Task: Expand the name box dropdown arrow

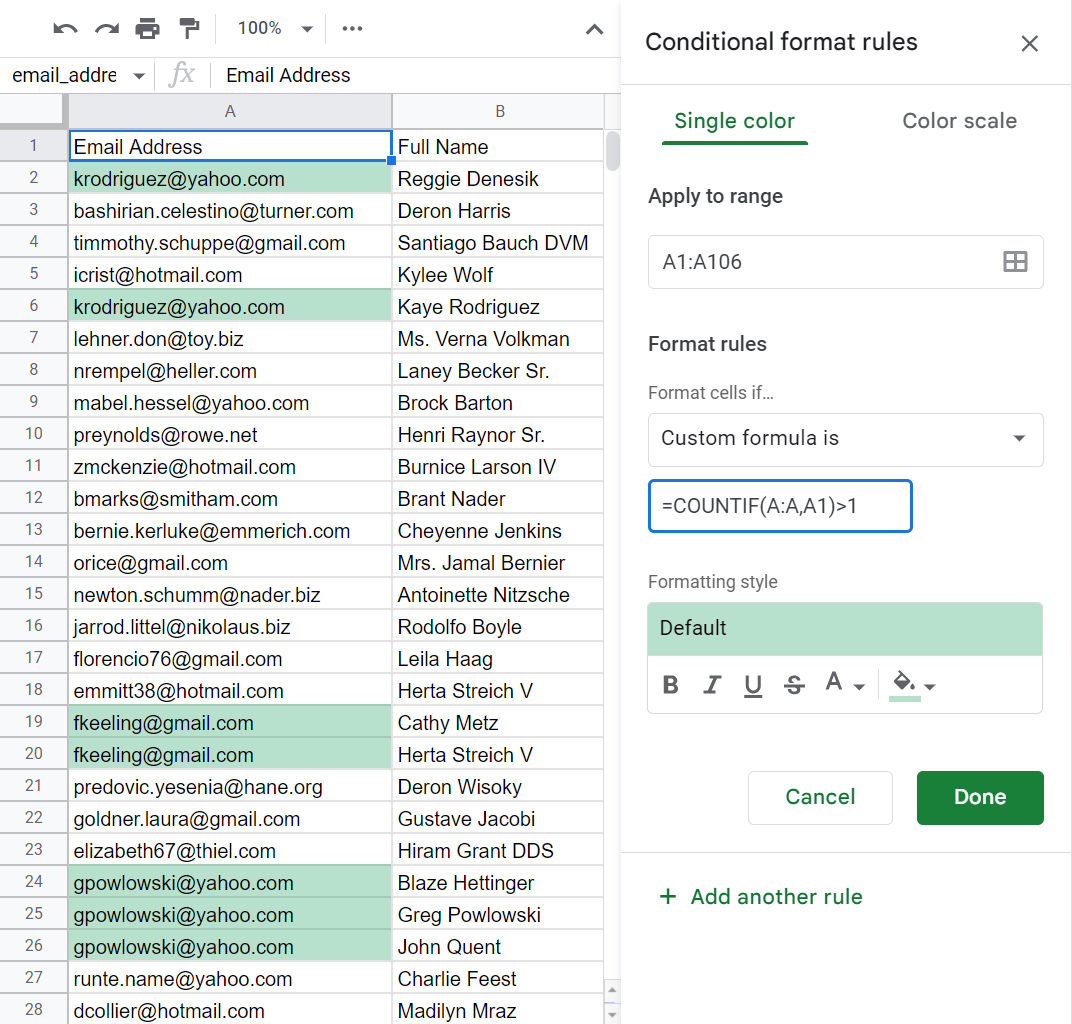Action: click(138, 76)
